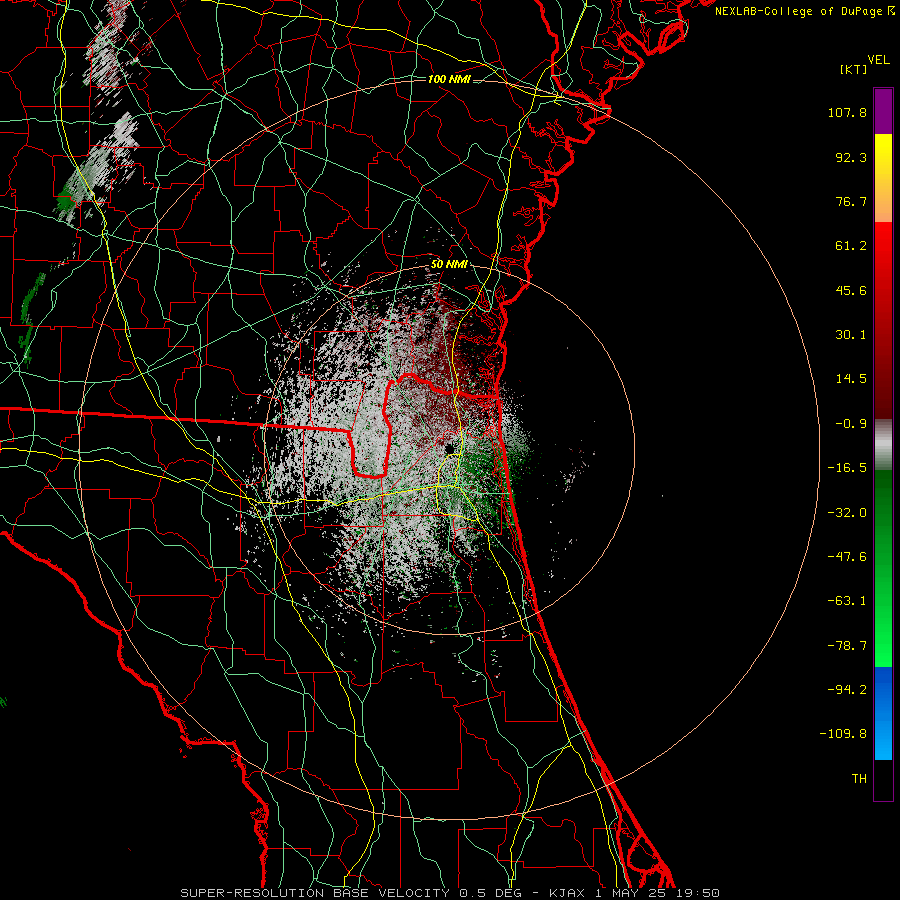The height and width of the screenshot is (900, 900).
Task: Click the KJAX station ID in the caption
Action: click(x=567, y=893)
